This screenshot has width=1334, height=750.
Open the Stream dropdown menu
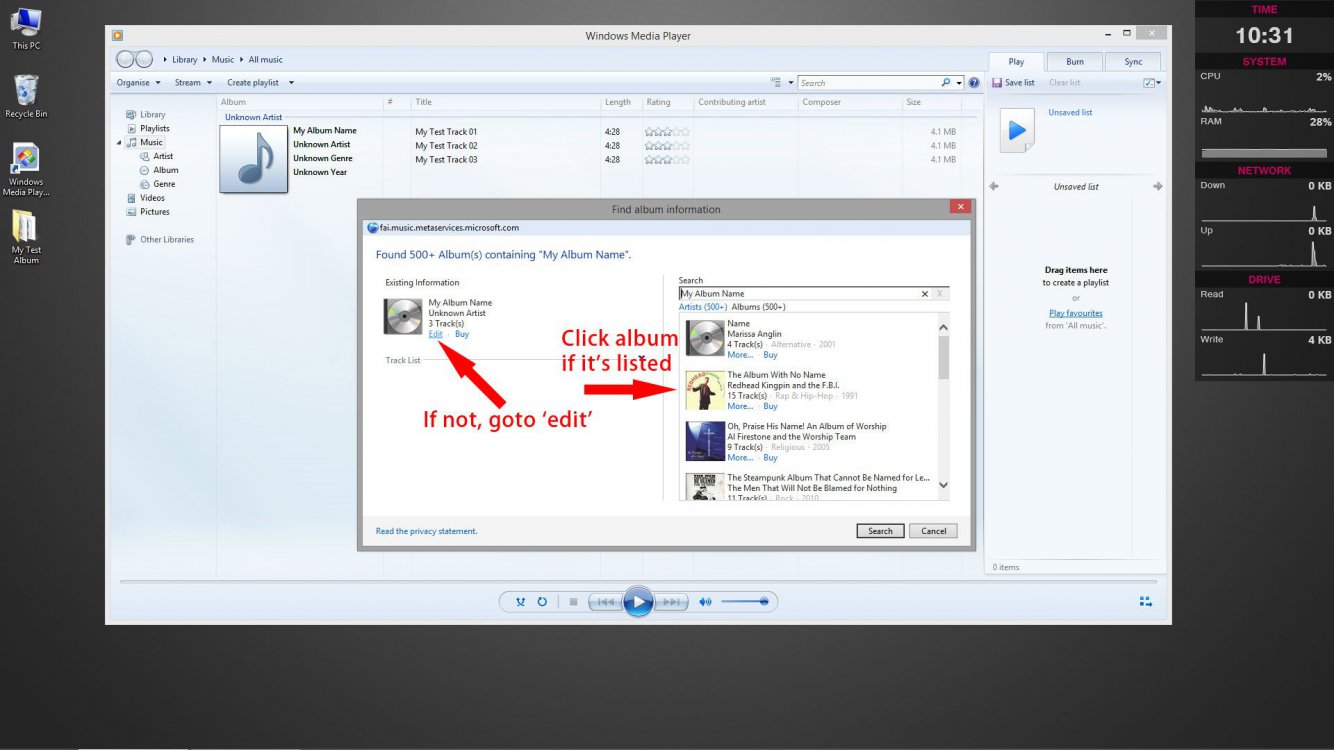pyautogui.click(x=193, y=83)
